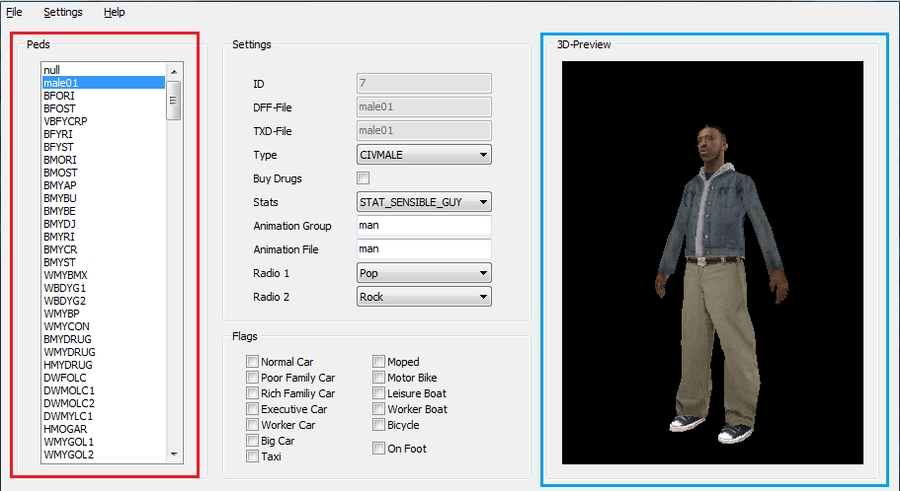Open the File menu
The height and width of the screenshot is (491, 900).
[x=14, y=12]
